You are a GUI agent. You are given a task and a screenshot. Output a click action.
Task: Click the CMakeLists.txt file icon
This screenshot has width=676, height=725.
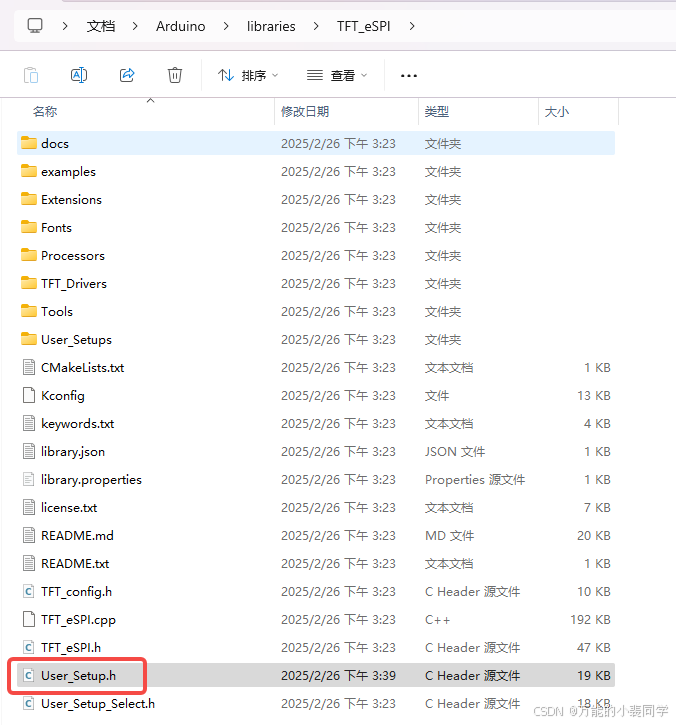[29, 367]
